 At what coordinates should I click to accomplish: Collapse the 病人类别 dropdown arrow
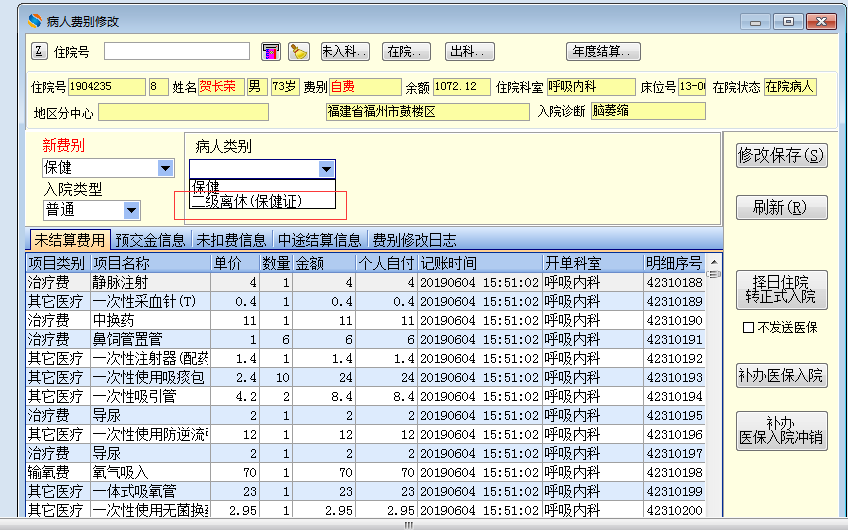coord(326,169)
